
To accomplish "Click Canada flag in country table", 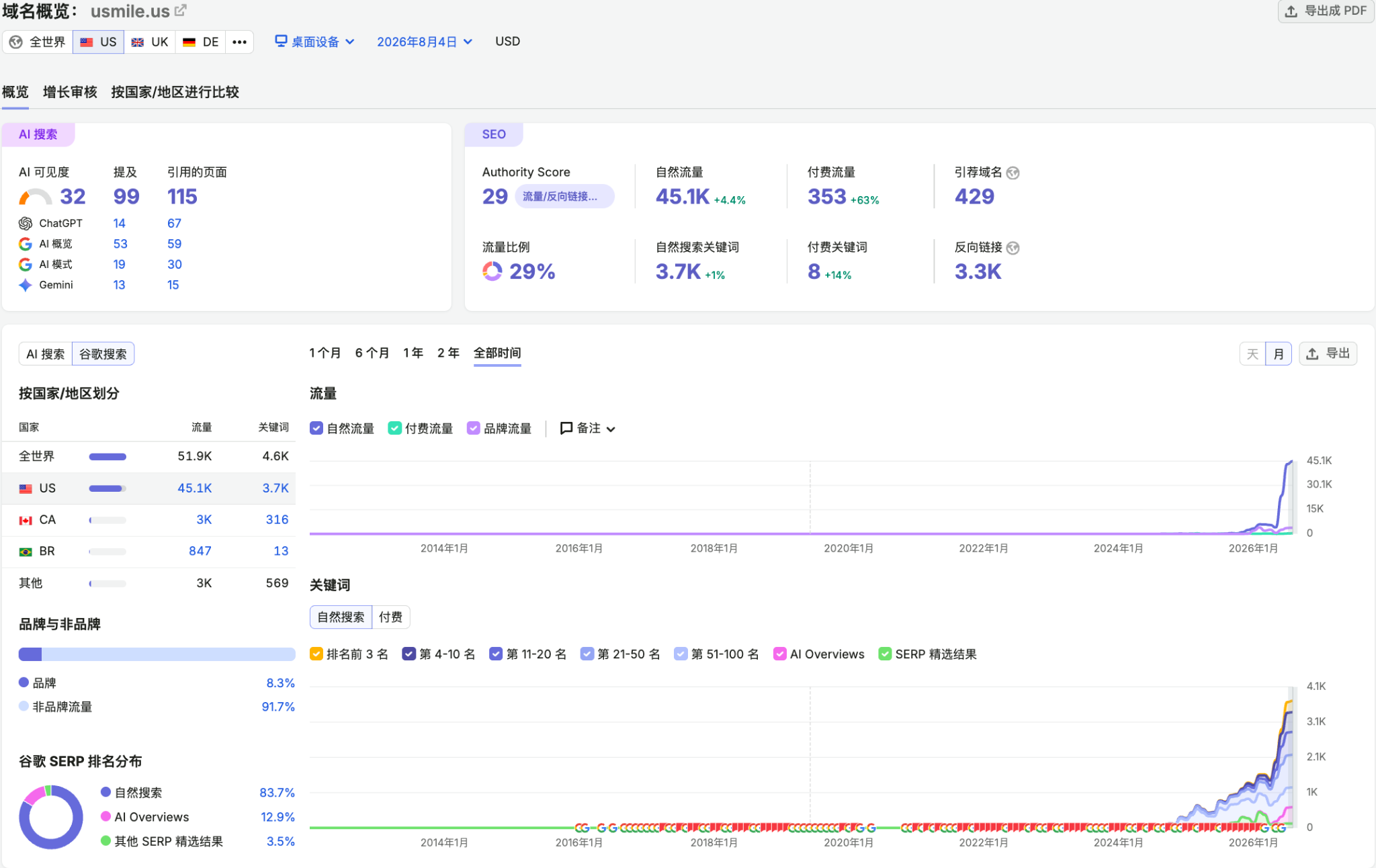I will pyautogui.click(x=26, y=520).
